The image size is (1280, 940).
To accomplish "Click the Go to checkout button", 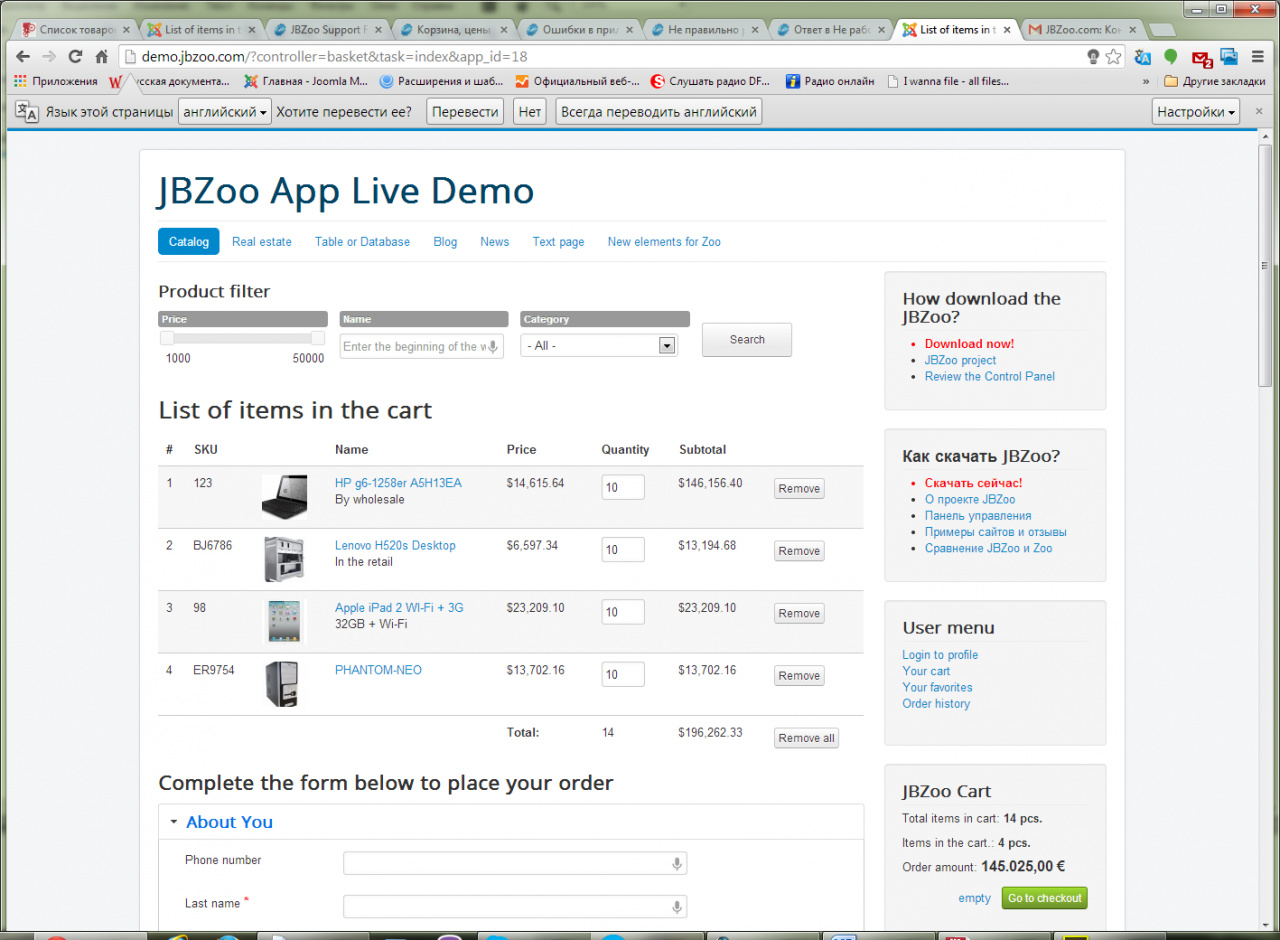I will click(x=1044, y=898).
